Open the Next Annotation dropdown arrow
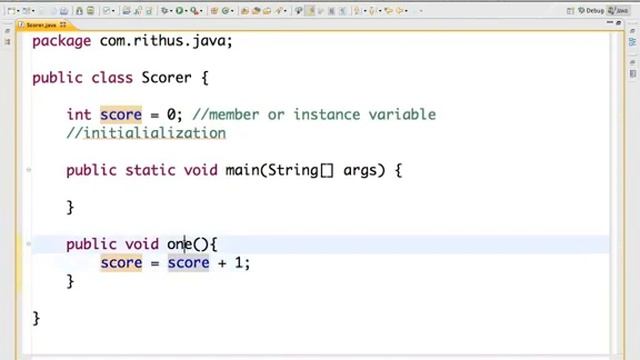 (x=365, y=11)
